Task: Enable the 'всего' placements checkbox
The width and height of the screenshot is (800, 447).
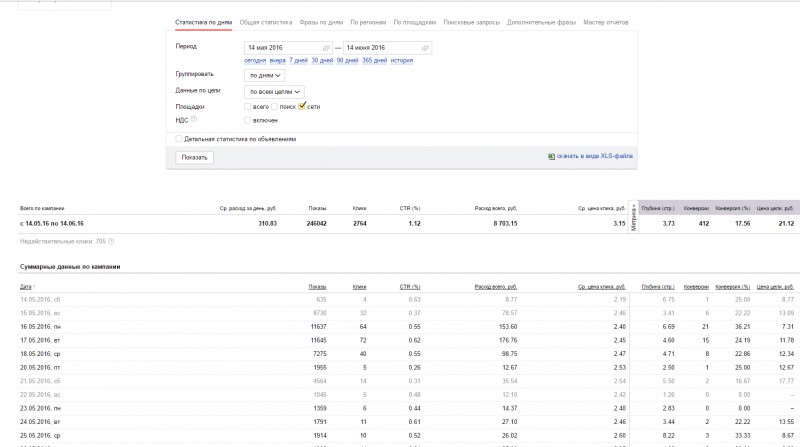Action: (248, 106)
